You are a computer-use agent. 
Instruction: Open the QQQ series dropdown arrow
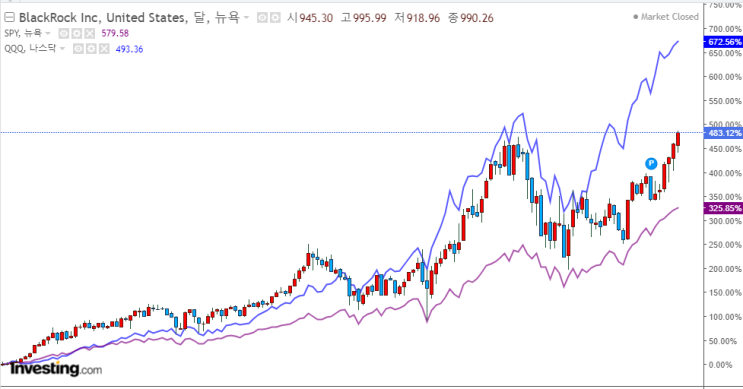[62, 49]
